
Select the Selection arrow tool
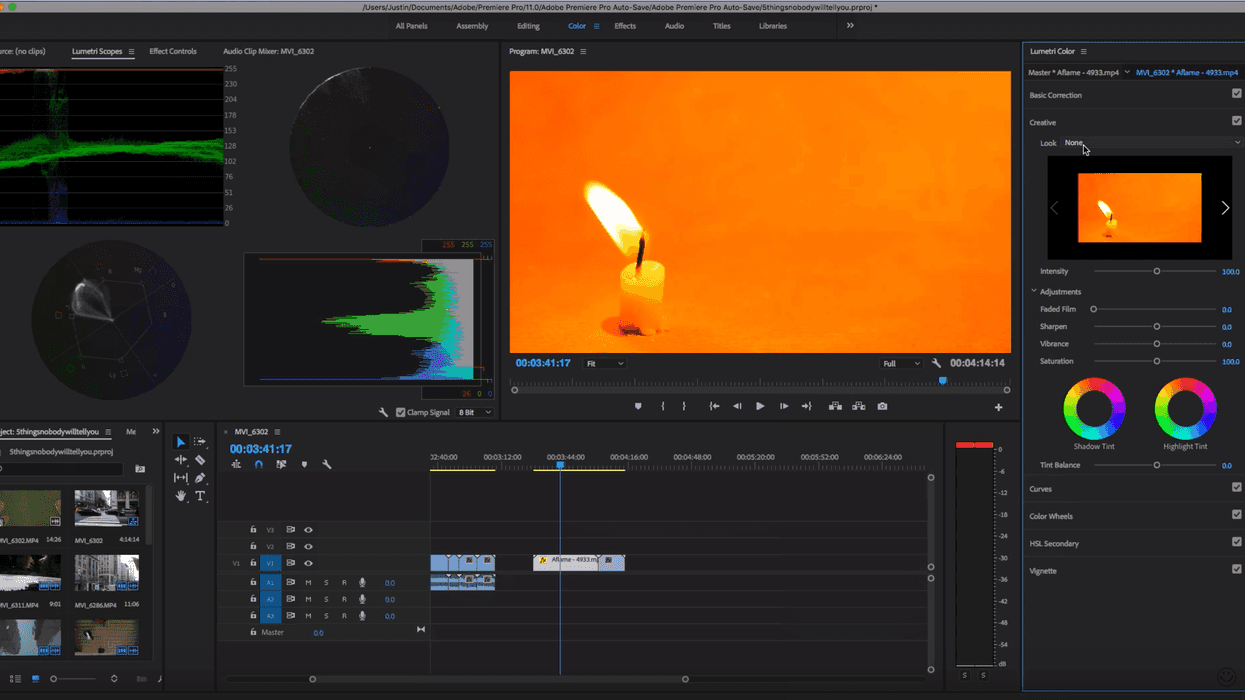point(181,442)
